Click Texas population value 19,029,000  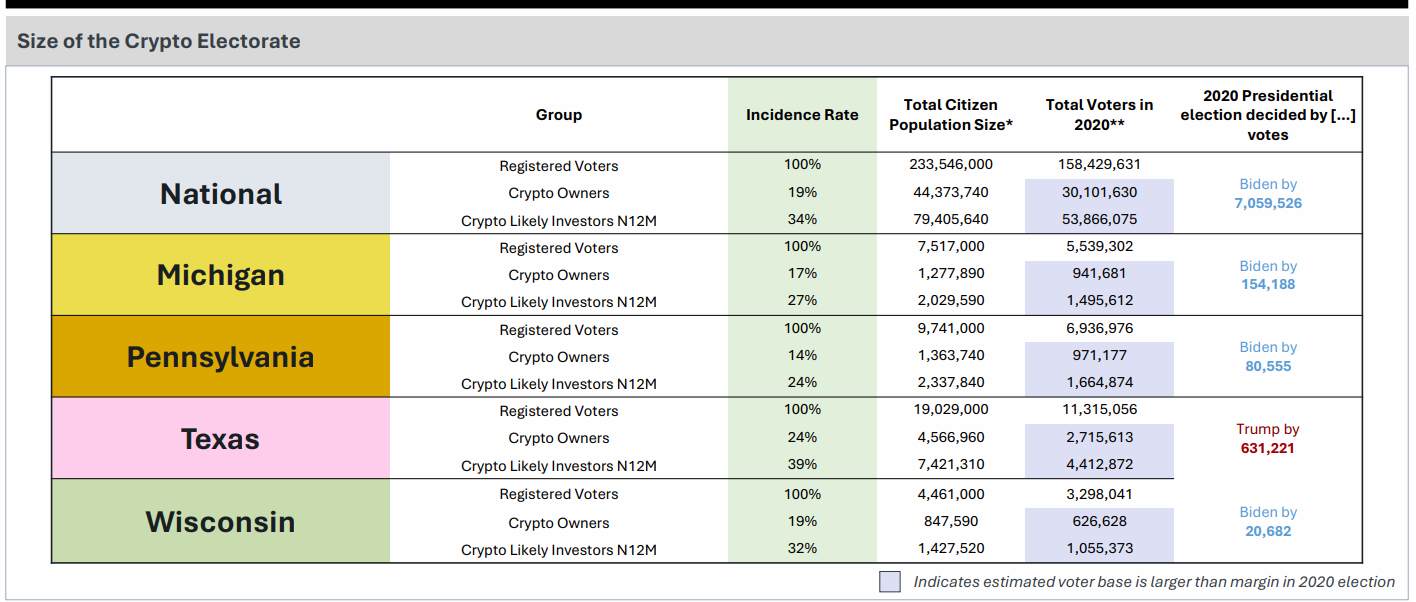tap(951, 409)
